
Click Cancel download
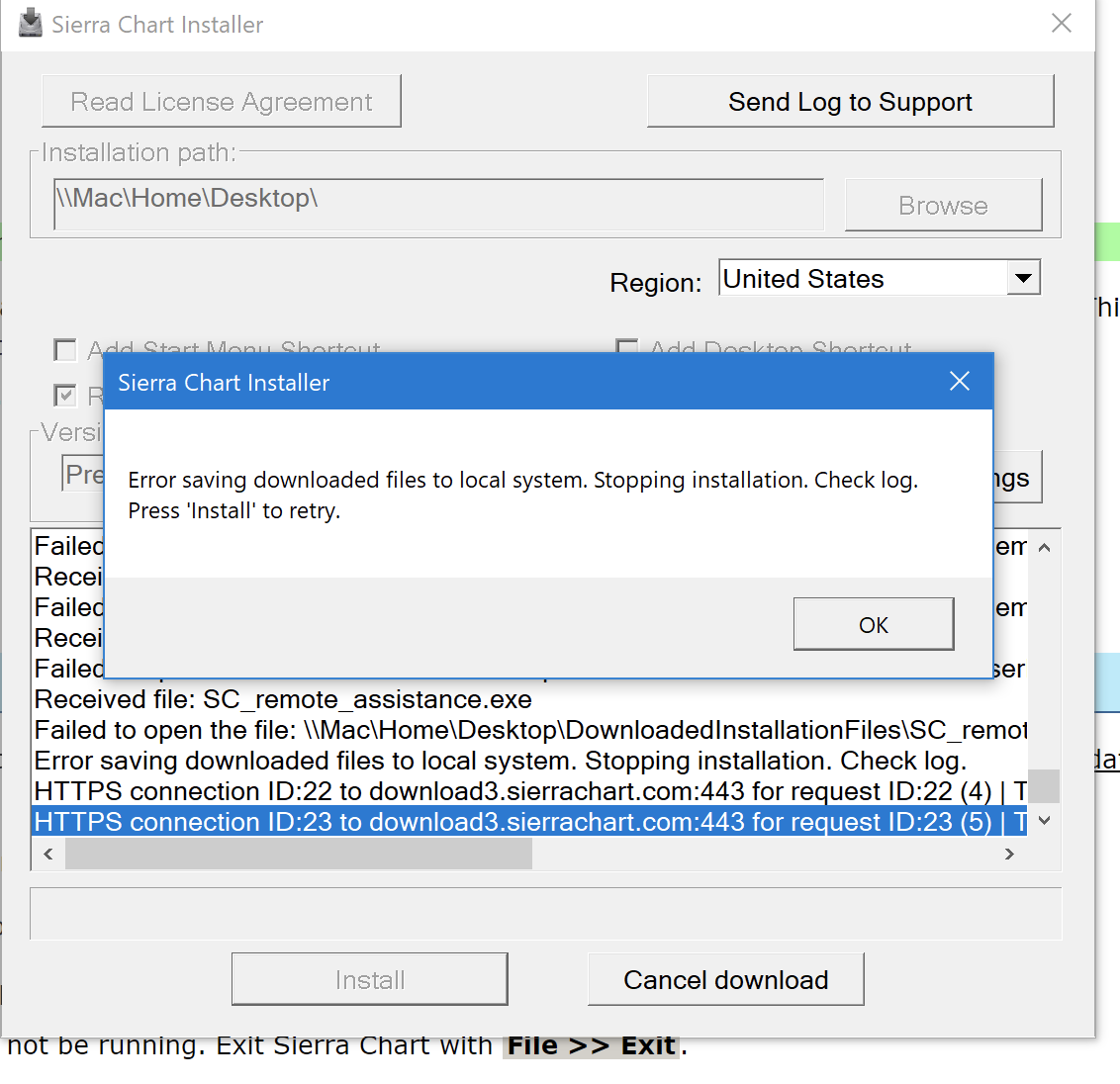pos(725,979)
